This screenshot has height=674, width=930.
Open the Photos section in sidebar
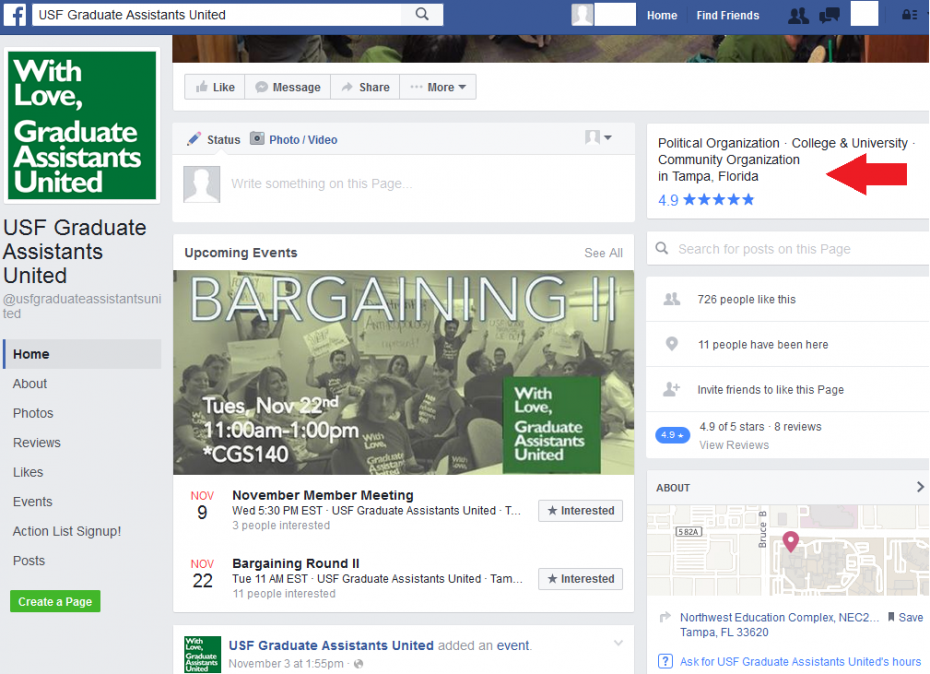pyautogui.click(x=33, y=414)
